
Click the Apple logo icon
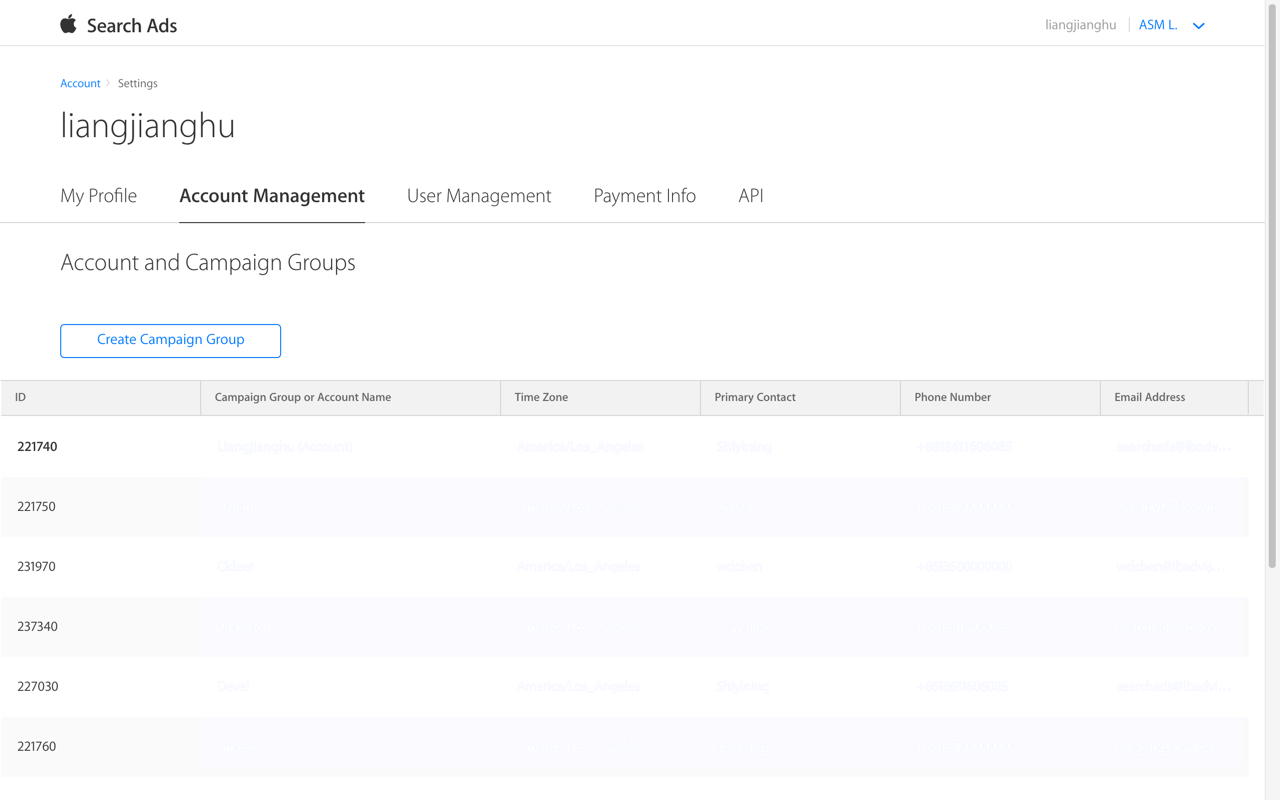pyautogui.click(x=68, y=24)
